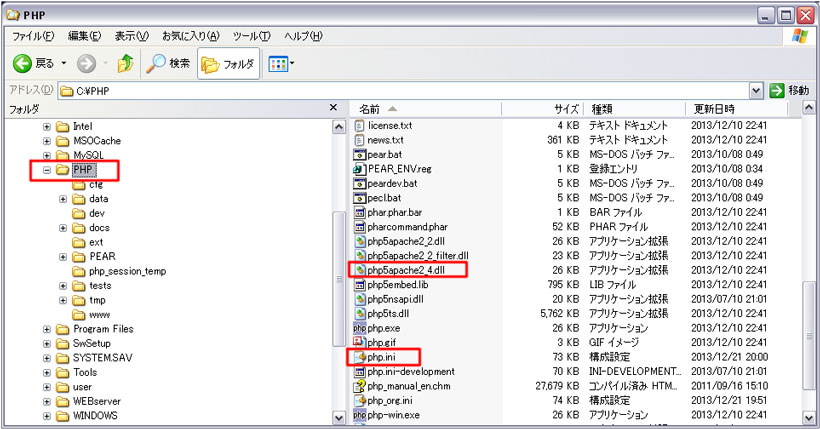Expand the tests folder node
This screenshot has width=820, height=429.
(63, 286)
